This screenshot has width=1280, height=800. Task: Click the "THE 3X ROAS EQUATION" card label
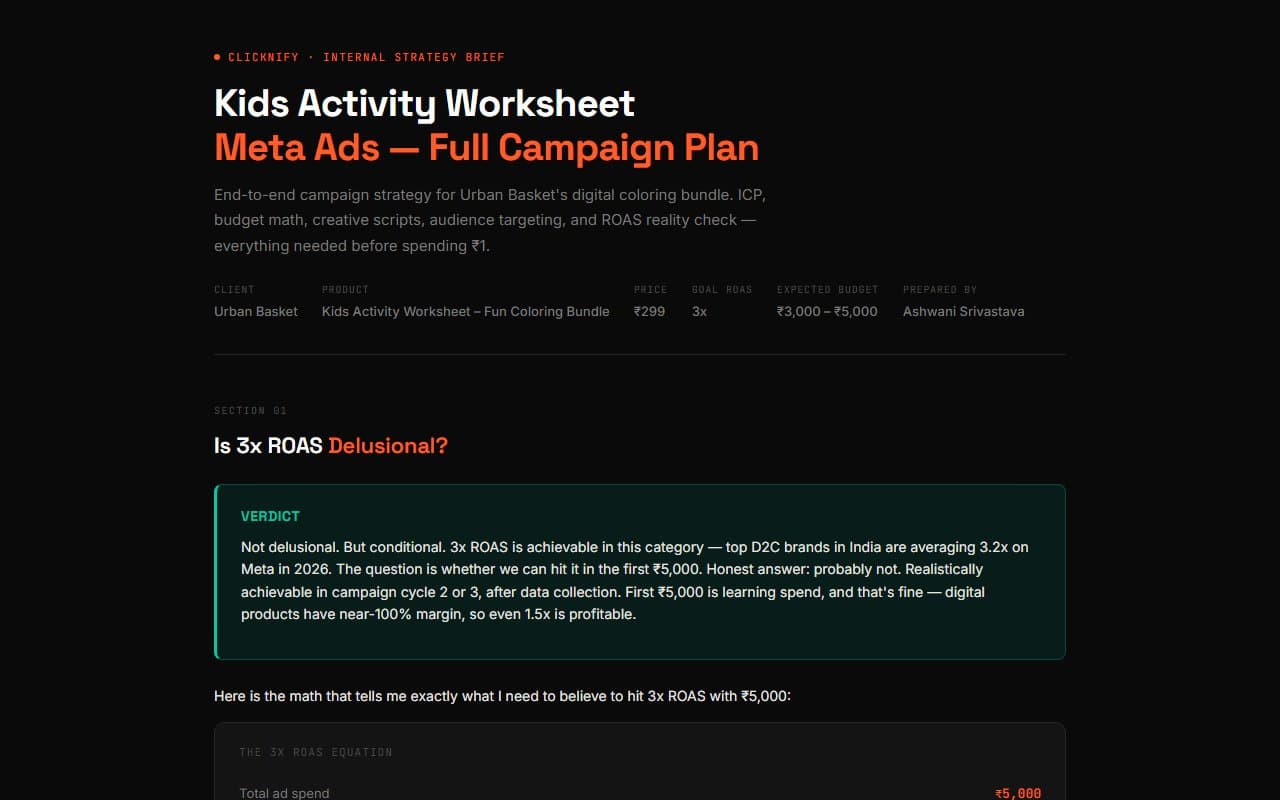pos(316,752)
